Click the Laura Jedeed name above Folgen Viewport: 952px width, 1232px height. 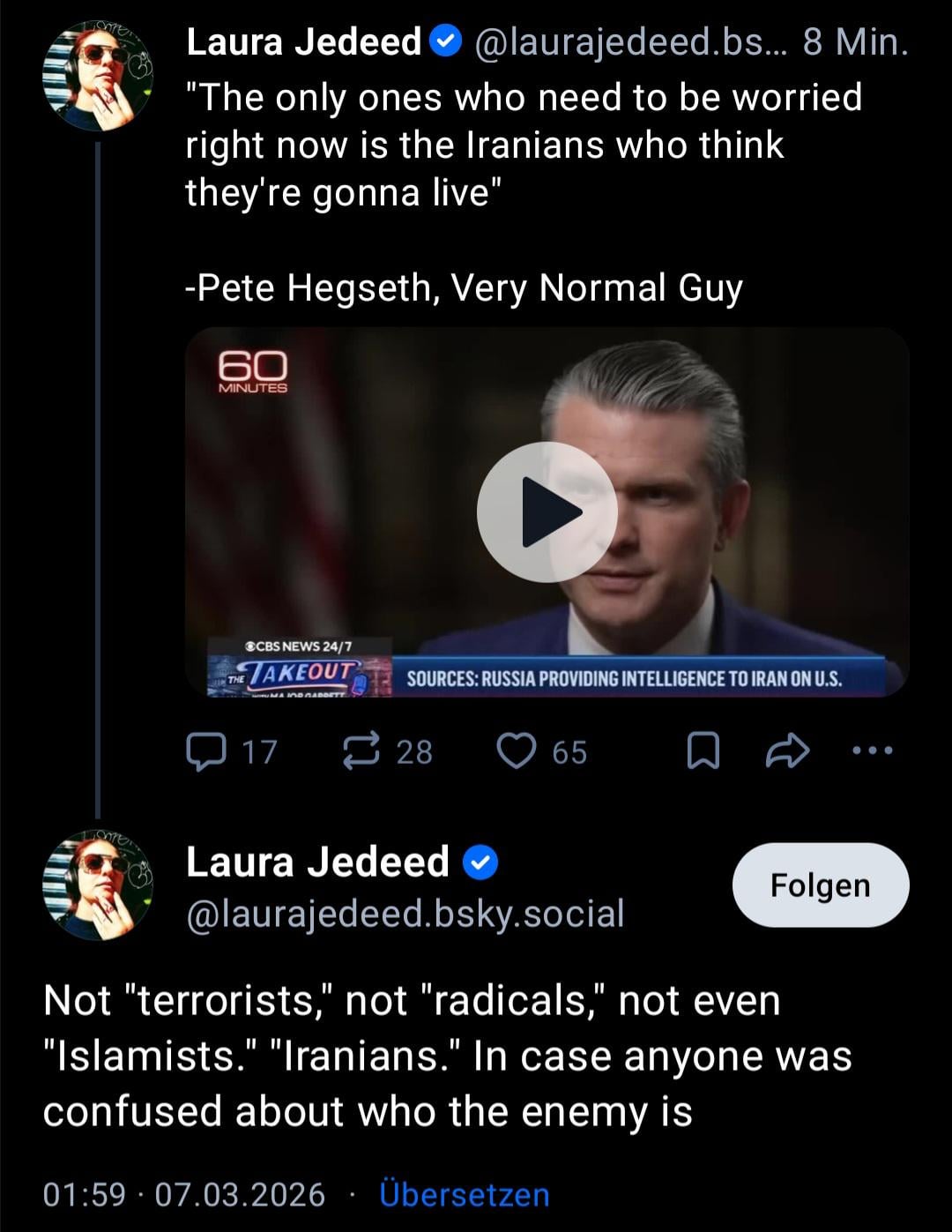coord(317,862)
